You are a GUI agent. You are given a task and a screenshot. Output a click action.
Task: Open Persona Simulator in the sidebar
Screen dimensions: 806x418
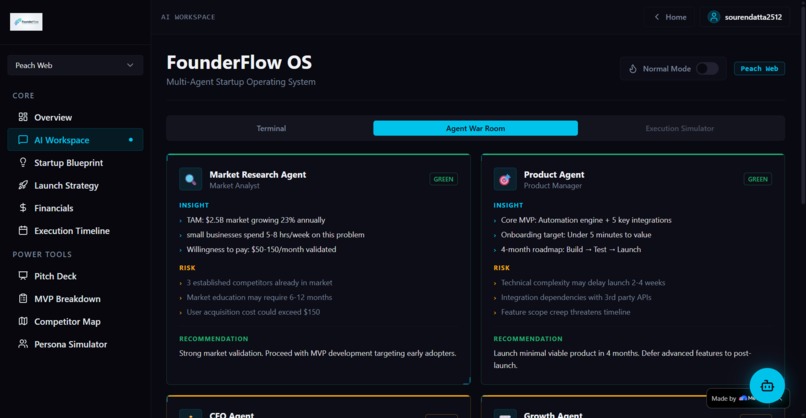pyautogui.click(x=75, y=343)
